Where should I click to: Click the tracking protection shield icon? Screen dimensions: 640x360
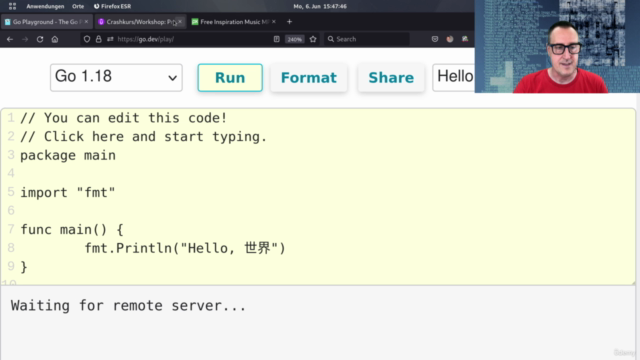coord(87,39)
